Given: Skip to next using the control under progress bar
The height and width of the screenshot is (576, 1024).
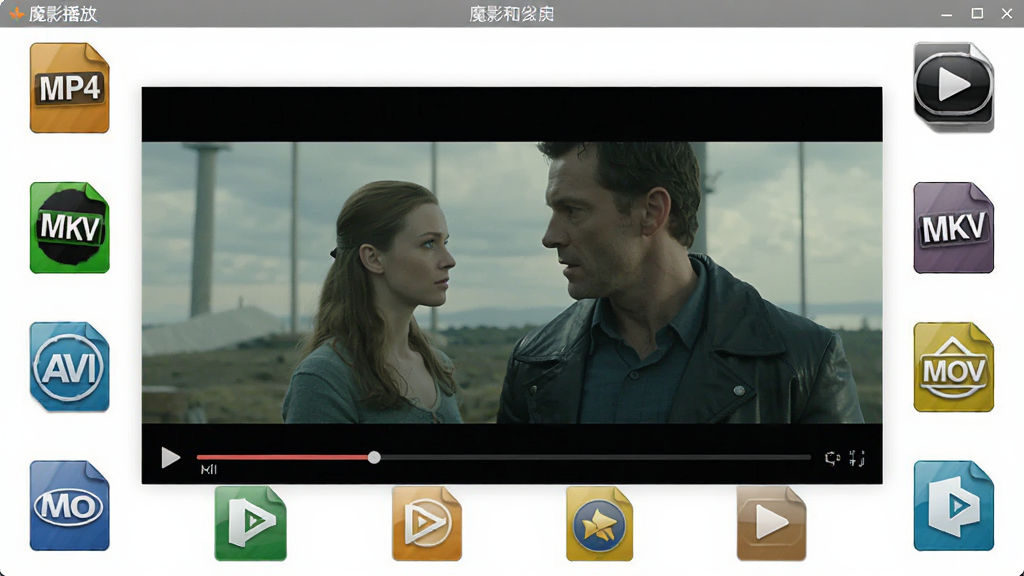Looking at the screenshot, I should pyautogui.click(x=209, y=470).
